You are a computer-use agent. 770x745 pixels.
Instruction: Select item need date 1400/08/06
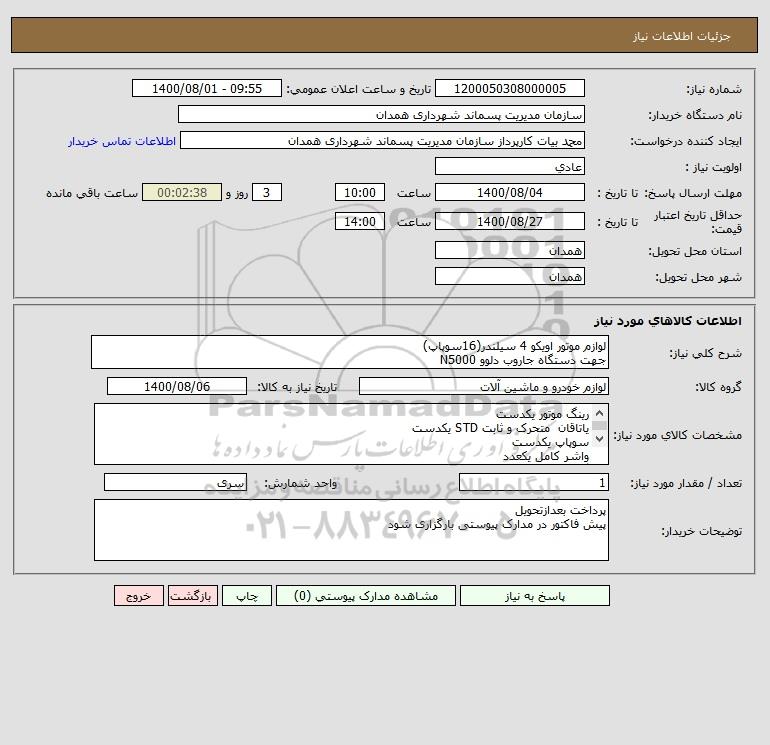point(177,386)
